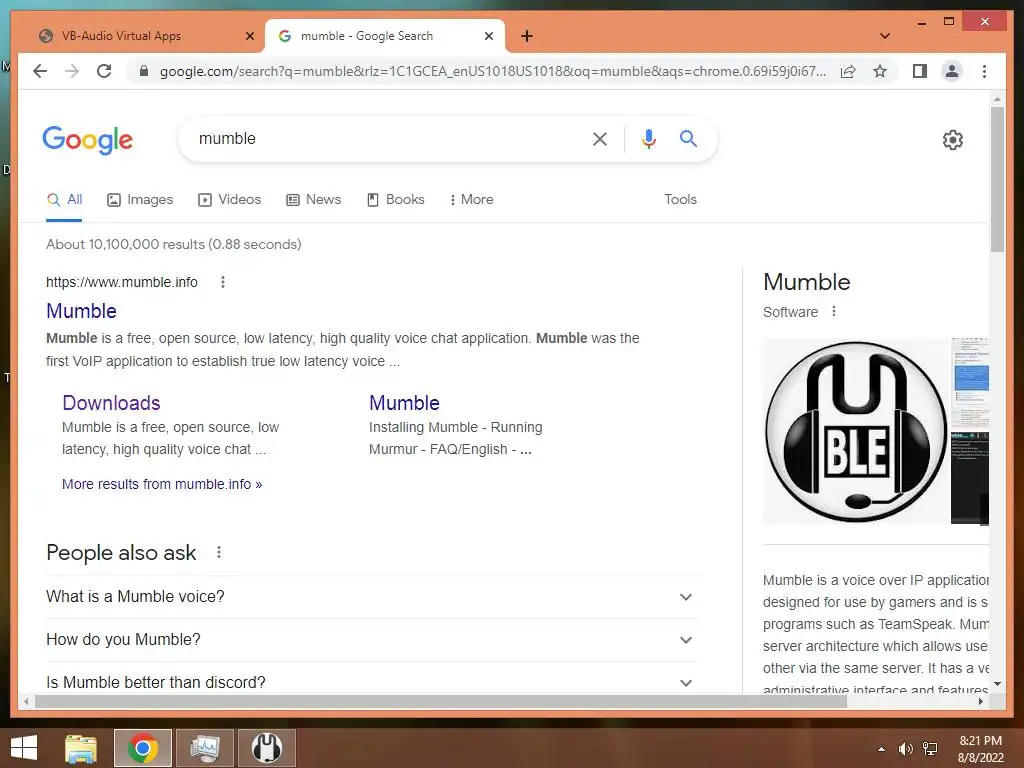Submit search with magnifier icon
The image size is (1024, 768).
(x=688, y=138)
